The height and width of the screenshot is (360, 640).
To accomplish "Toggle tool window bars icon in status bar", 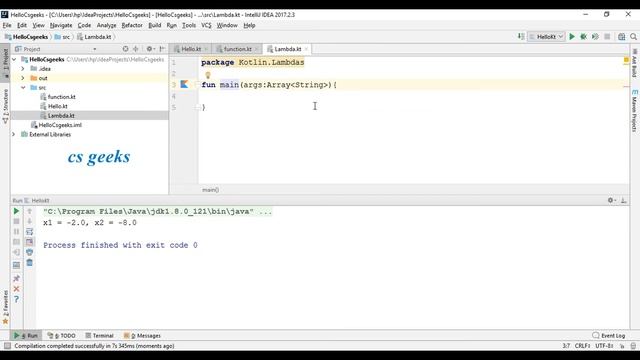I will tap(7, 346).
